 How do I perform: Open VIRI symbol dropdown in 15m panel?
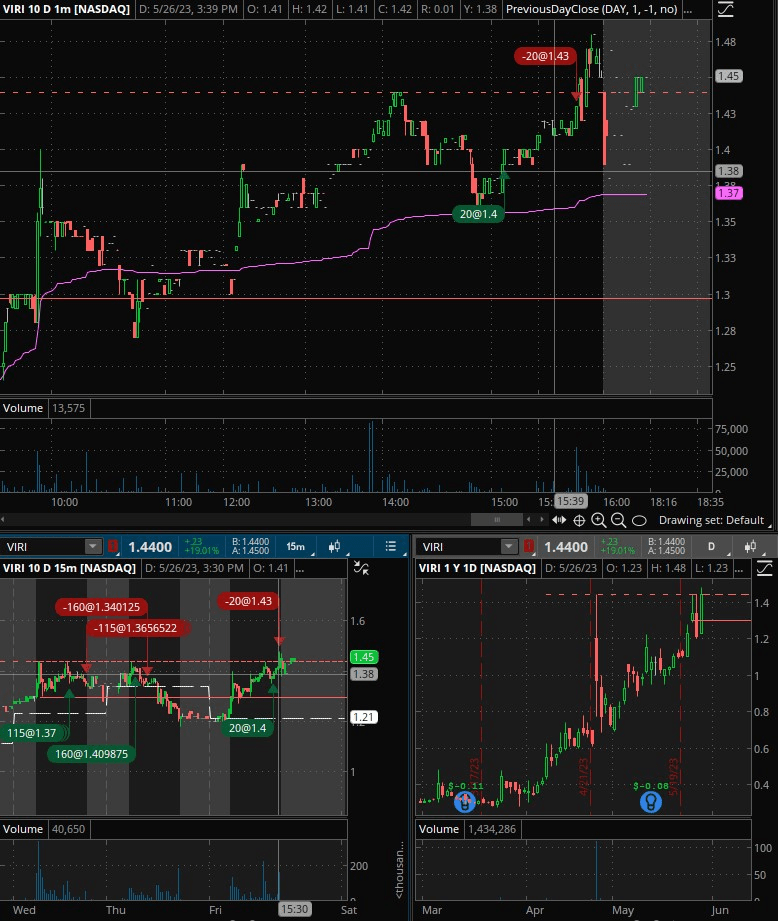click(x=92, y=547)
